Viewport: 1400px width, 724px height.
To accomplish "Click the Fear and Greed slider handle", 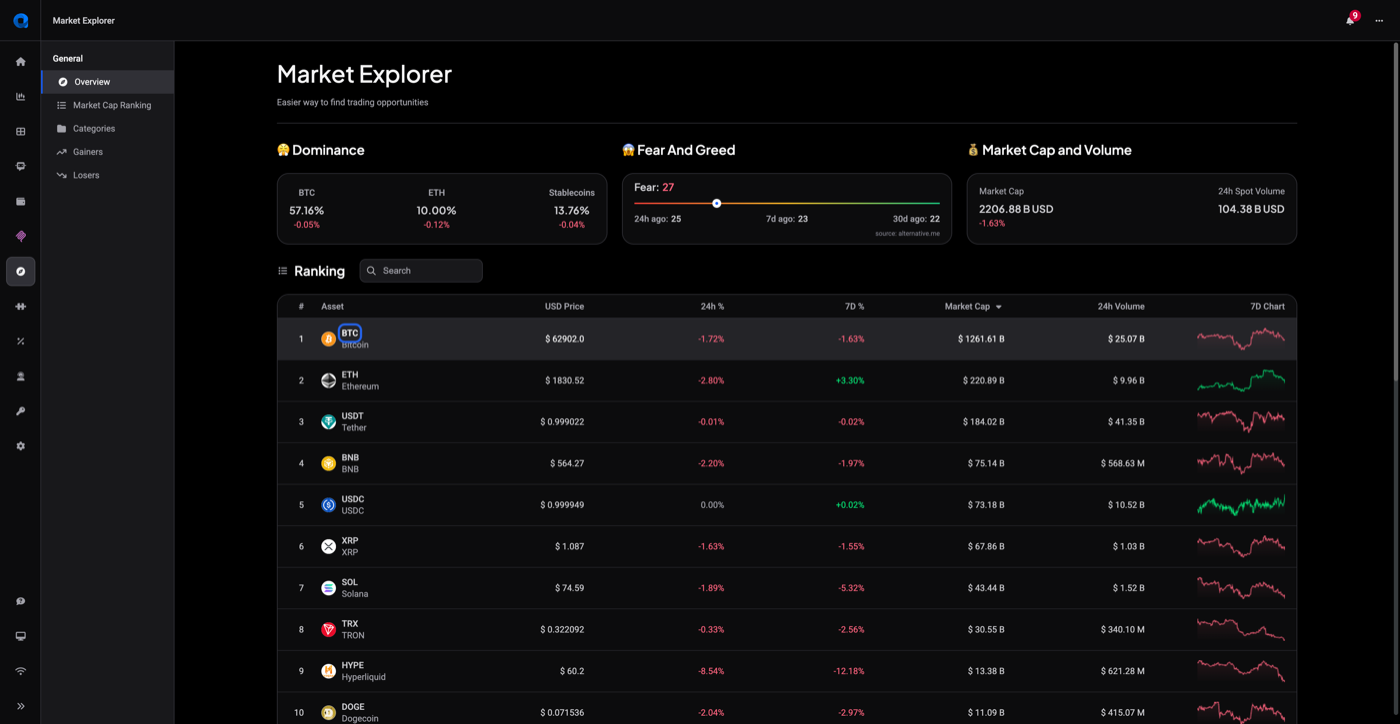I will click(717, 203).
